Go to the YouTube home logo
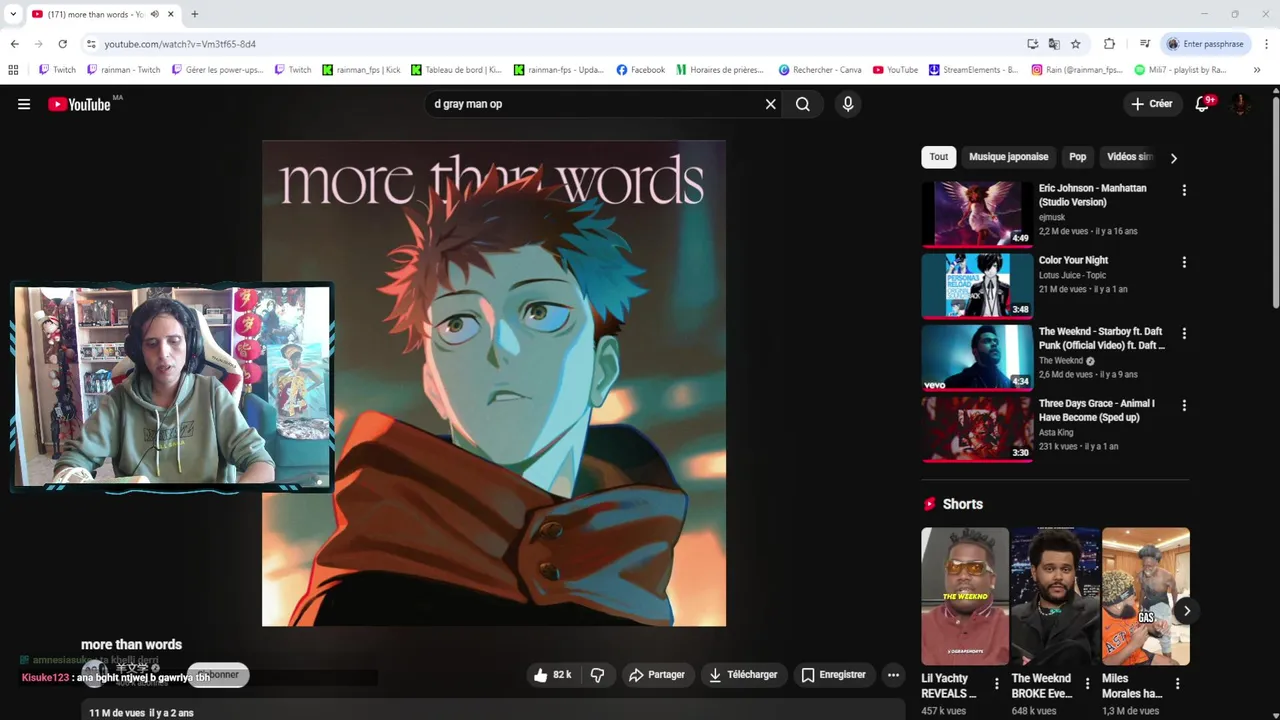Screen dimensions: 1280x720 [79, 104]
